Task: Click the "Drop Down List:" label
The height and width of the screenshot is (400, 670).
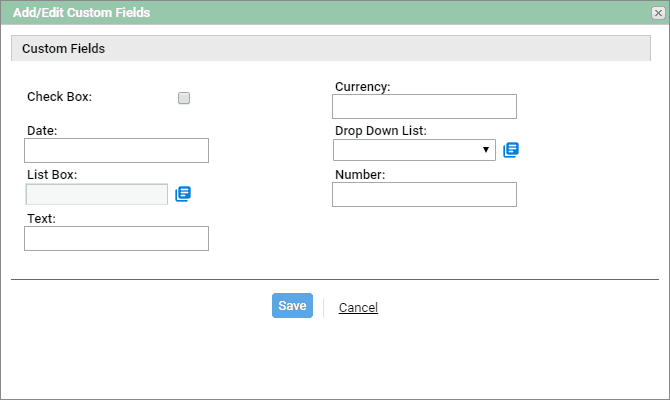Action: click(x=381, y=131)
